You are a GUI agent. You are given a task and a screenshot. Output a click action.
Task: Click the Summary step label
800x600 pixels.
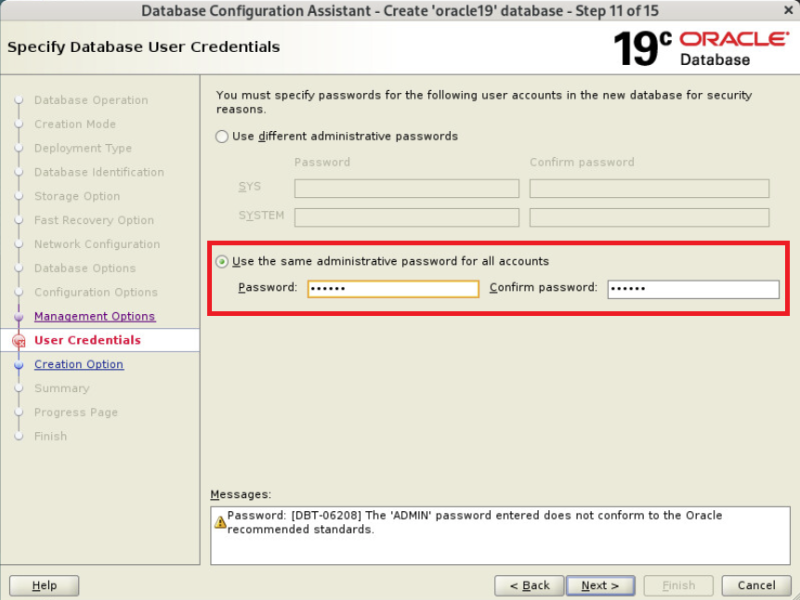[62, 388]
